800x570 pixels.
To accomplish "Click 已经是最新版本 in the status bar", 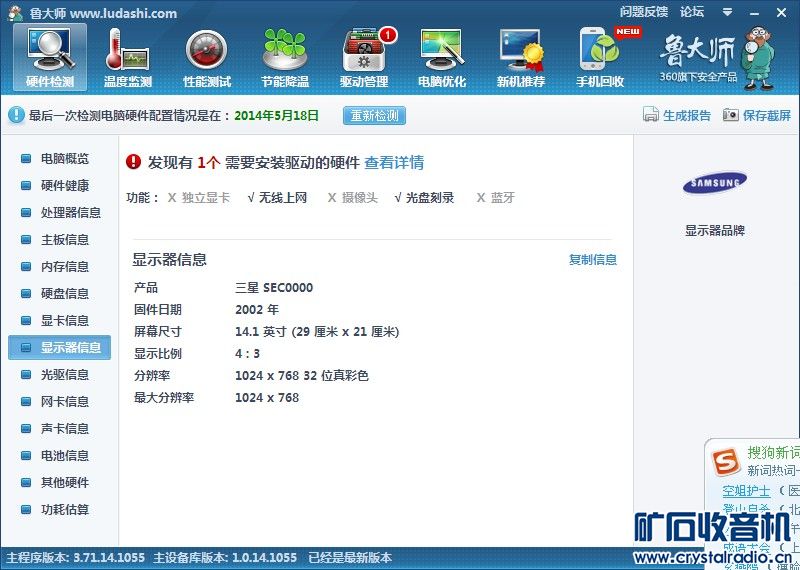I will (350, 558).
